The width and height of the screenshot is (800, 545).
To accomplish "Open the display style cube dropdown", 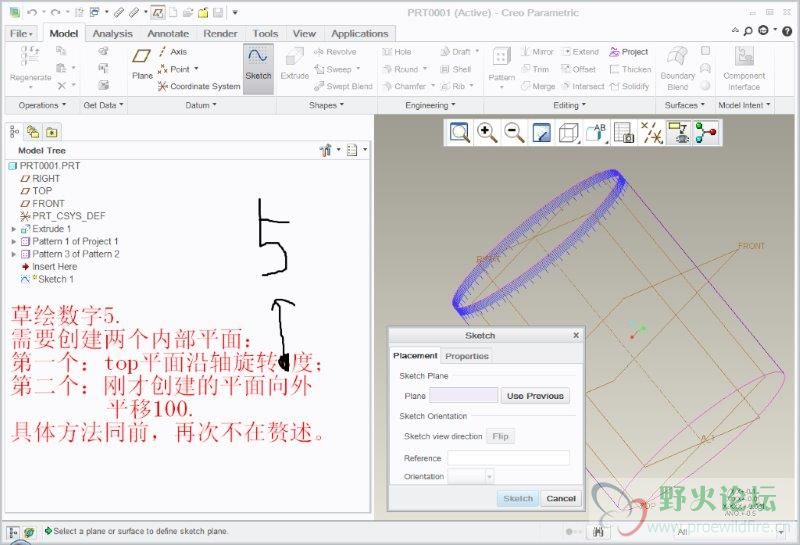I will point(569,133).
